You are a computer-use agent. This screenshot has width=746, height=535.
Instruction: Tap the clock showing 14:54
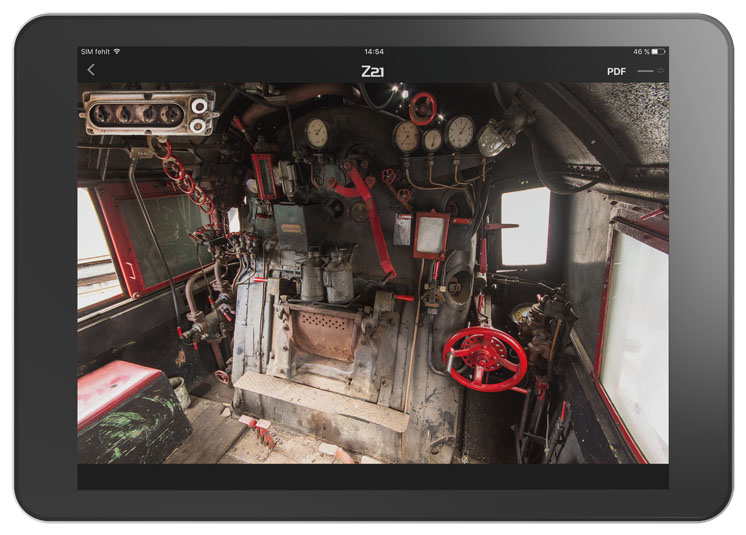(373, 51)
